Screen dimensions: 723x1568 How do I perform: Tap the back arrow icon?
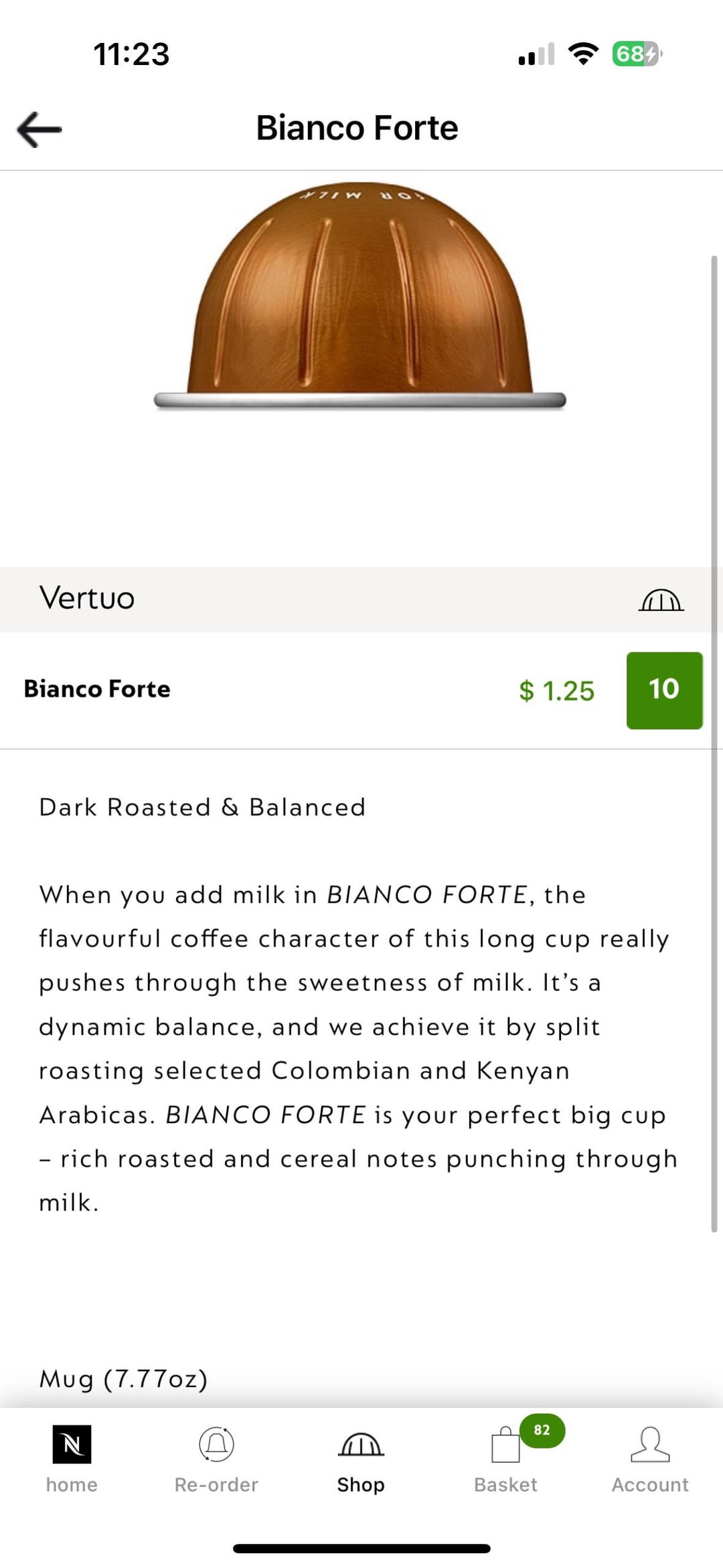click(x=39, y=129)
